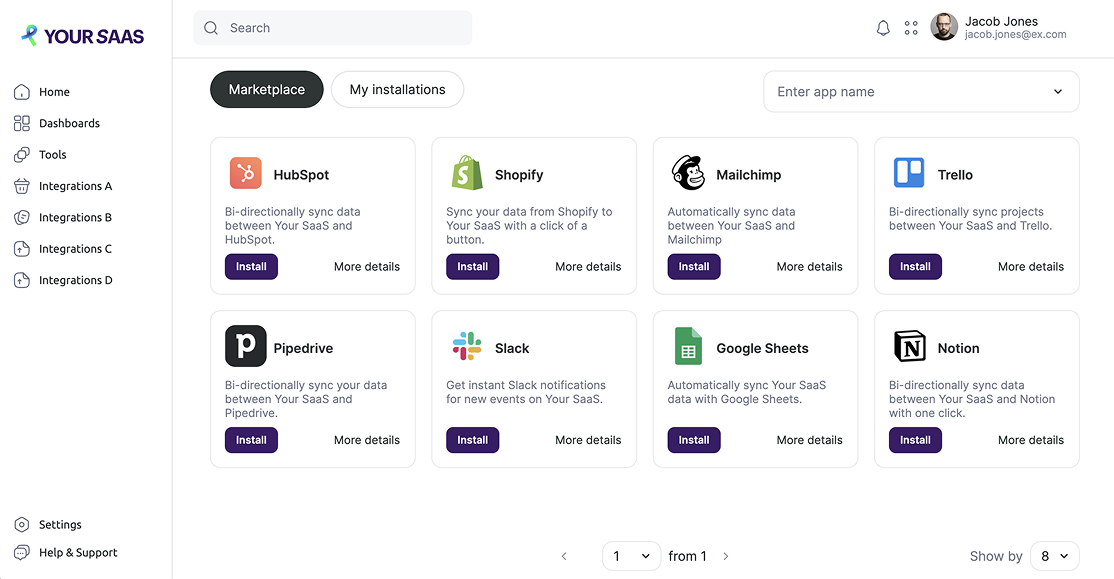This screenshot has height=579, width=1114.
Task: Open notifications bell icon
Action: coord(883,28)
